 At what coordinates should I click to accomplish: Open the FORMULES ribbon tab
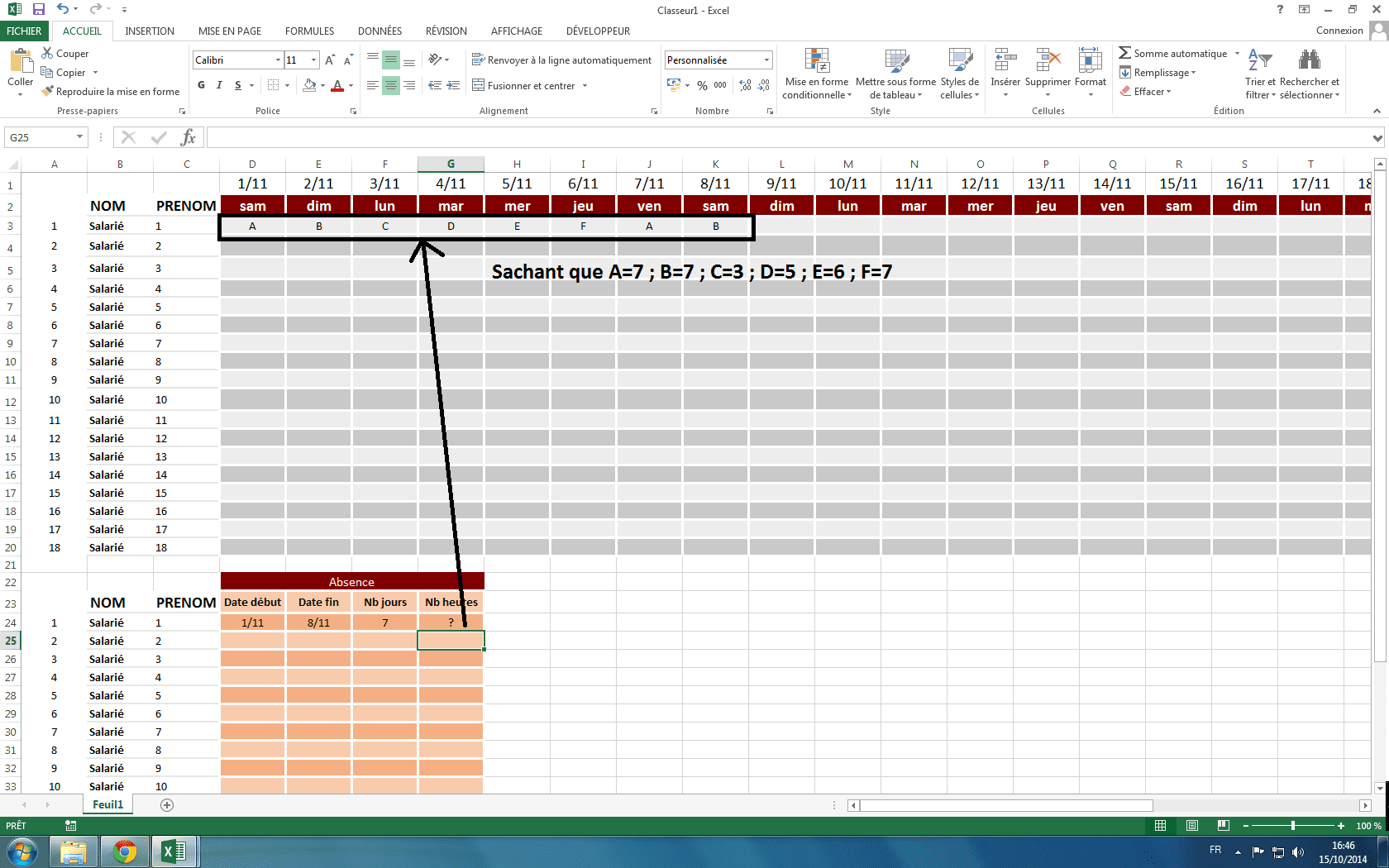coord(309,31)
